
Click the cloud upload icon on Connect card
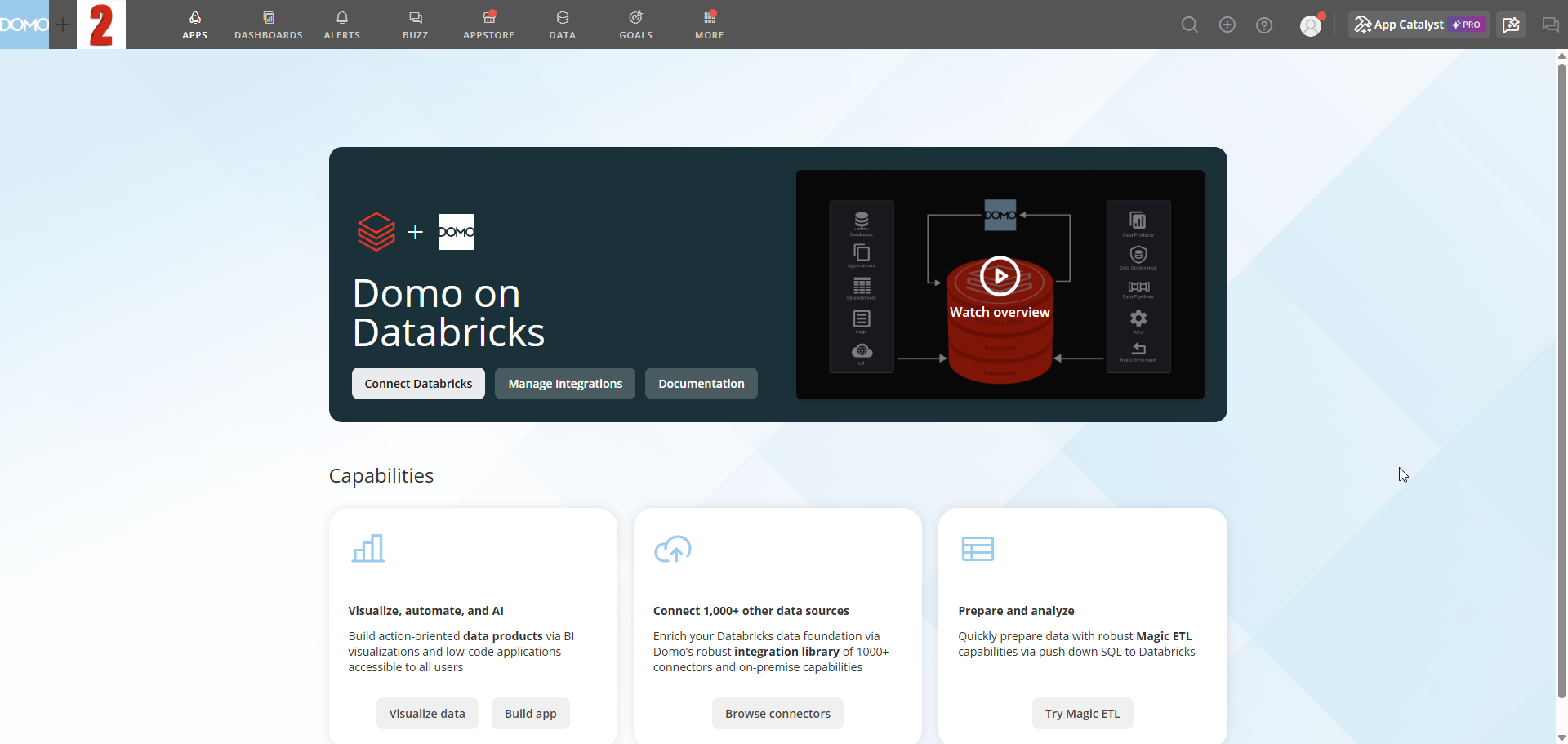(x=673, y=549)
